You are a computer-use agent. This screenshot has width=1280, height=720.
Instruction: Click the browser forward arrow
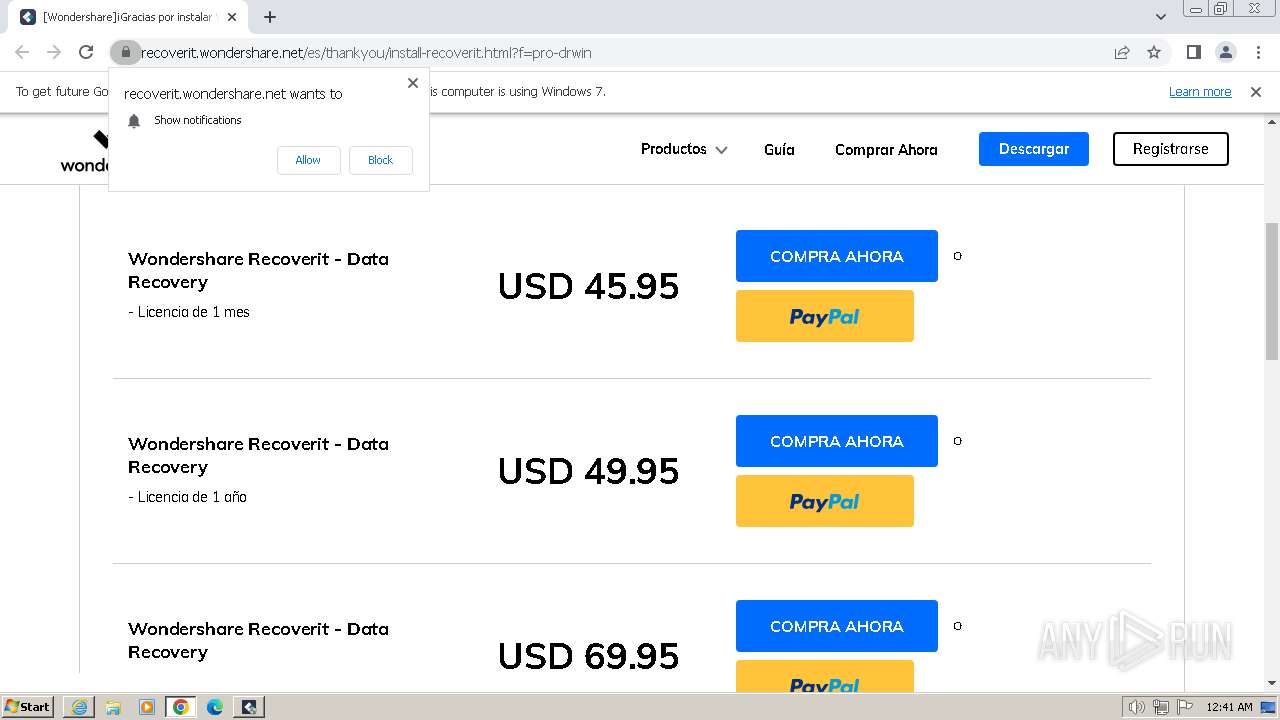54,52
